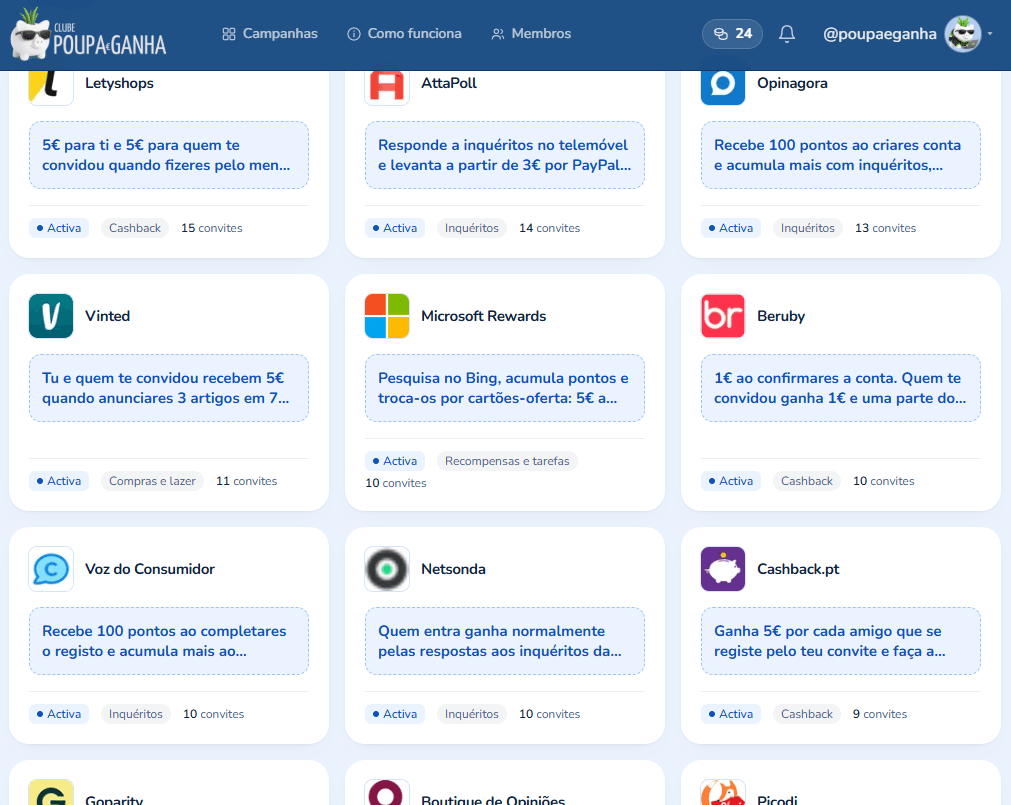The width and height of the screenshot is (1011, 805).
Task: Click Opinagora description 'Recebe 100 pontos ao criares'
Action: (841, 155)
